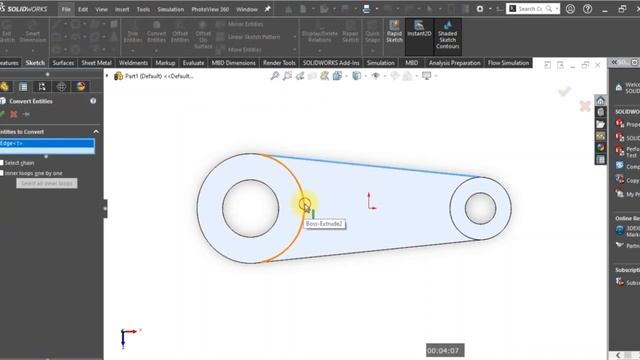This screenshot has width=640, height=360.
Task: Open Display Style cube icon
Action: coord(356,76)
